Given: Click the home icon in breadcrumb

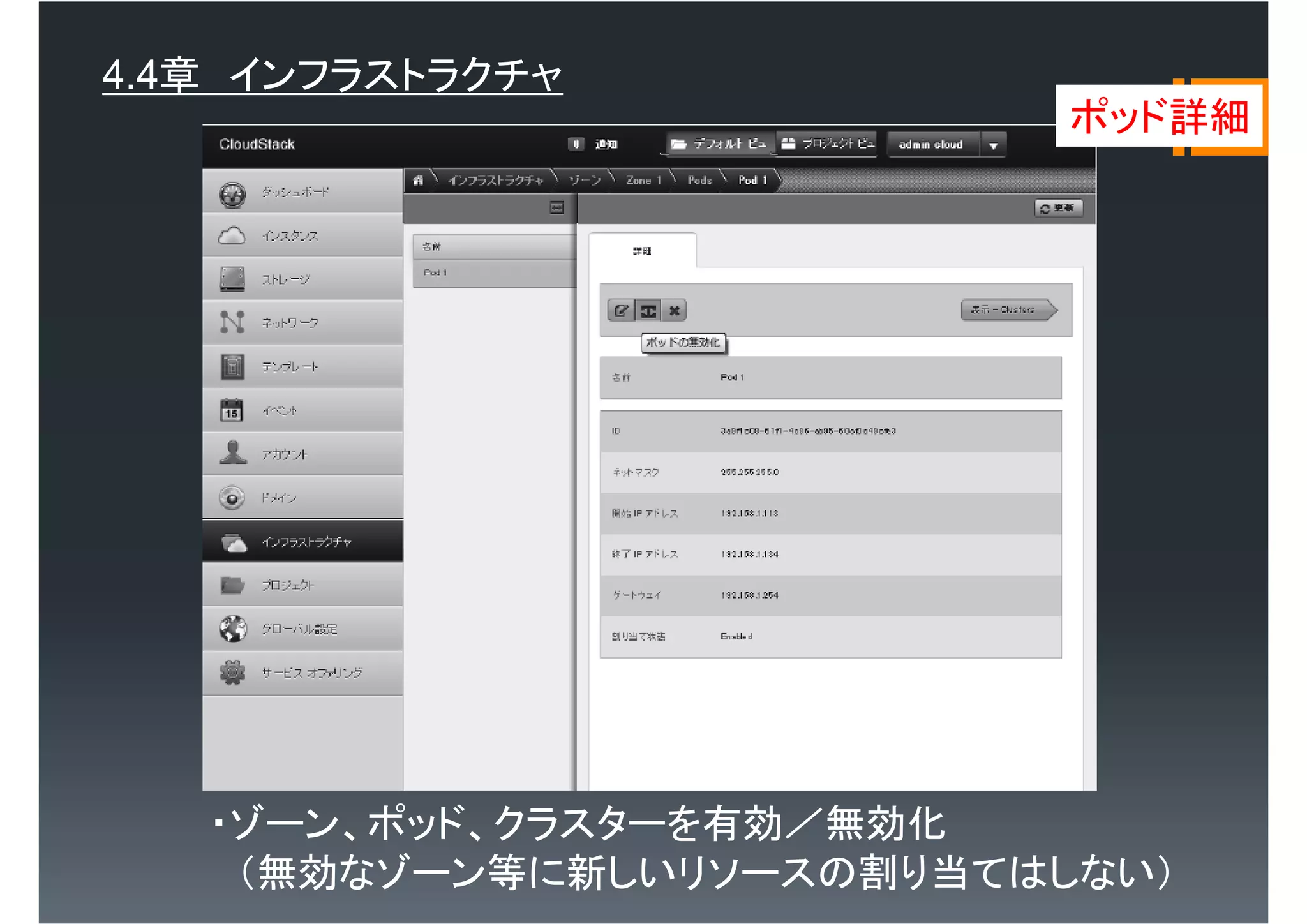Looking at the screenshot, I should pyautogui.click(x=418, y=181).
